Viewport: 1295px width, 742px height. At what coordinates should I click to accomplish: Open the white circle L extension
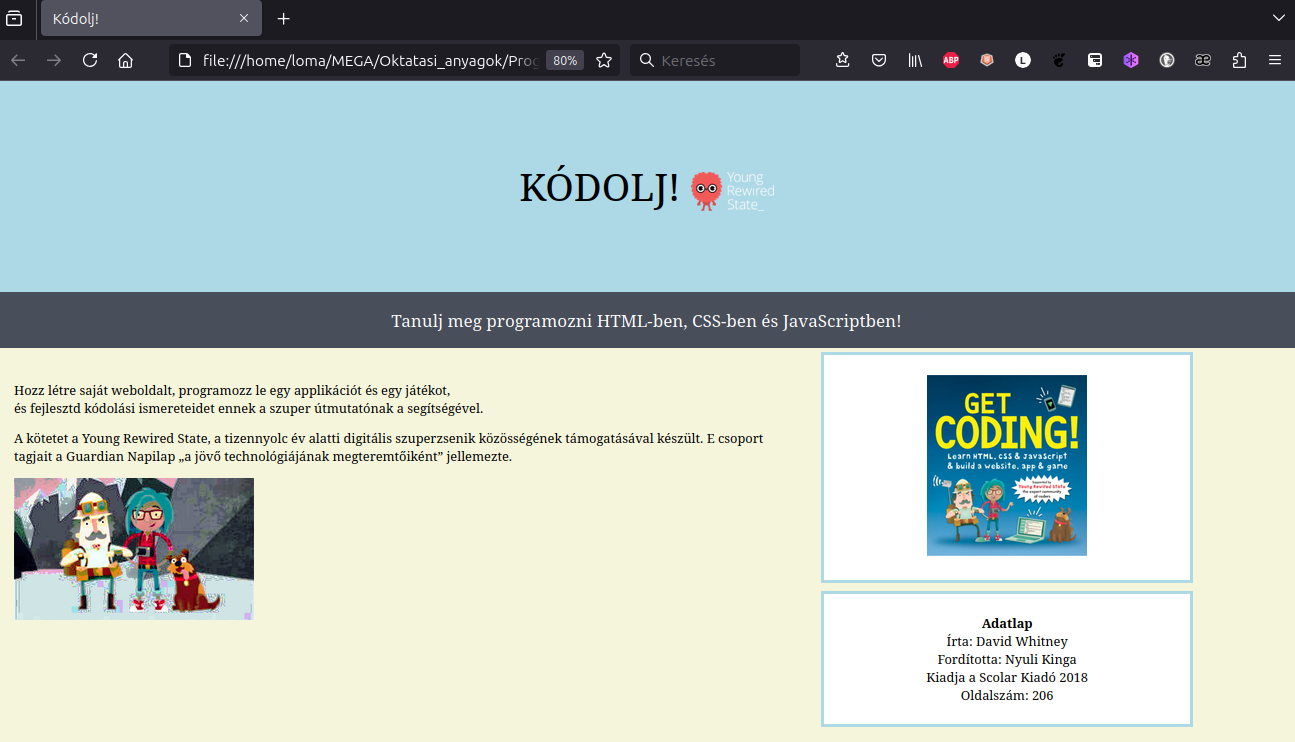click(1023, 60)
